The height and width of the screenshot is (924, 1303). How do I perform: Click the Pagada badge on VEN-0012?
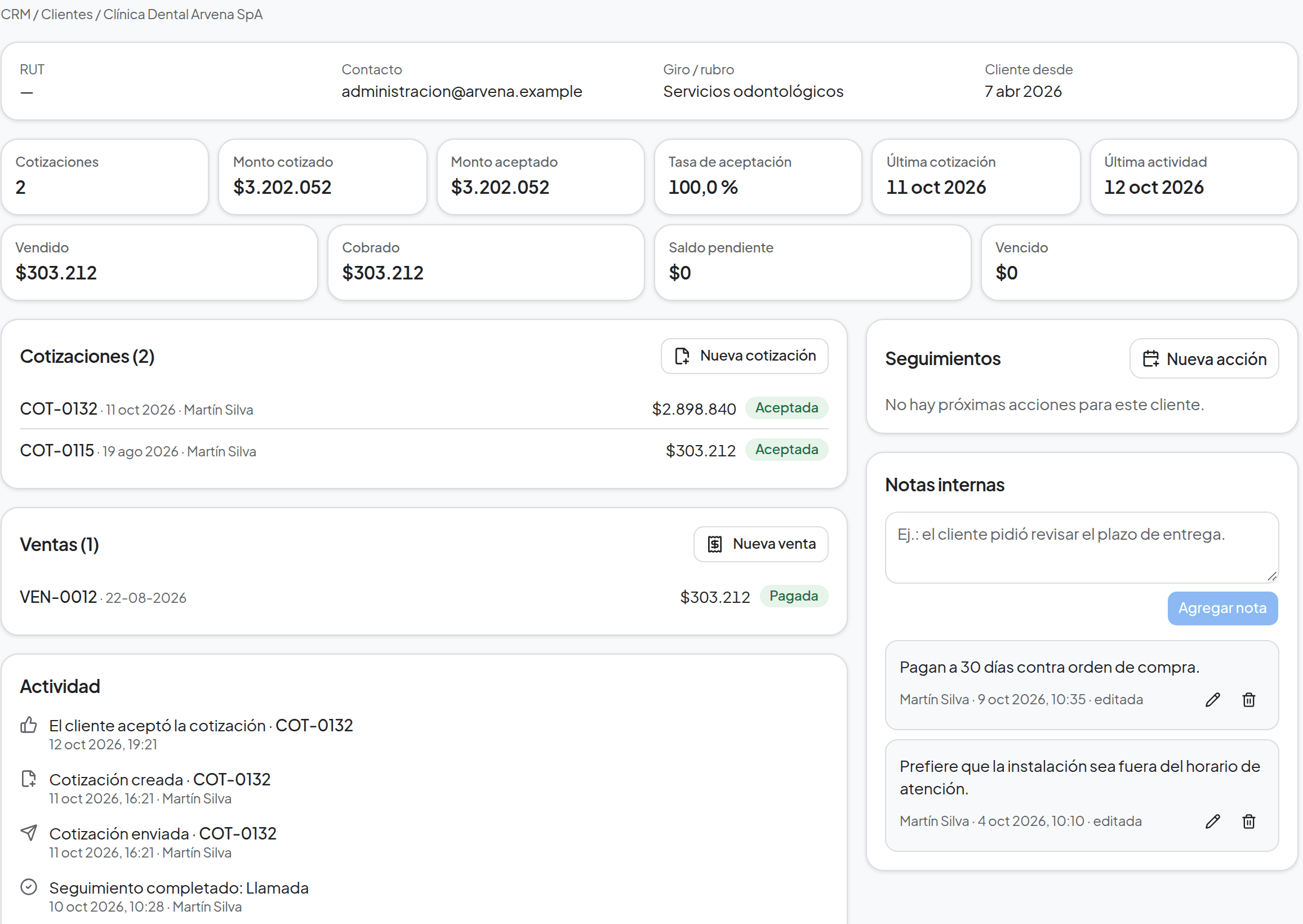[794, 596]
